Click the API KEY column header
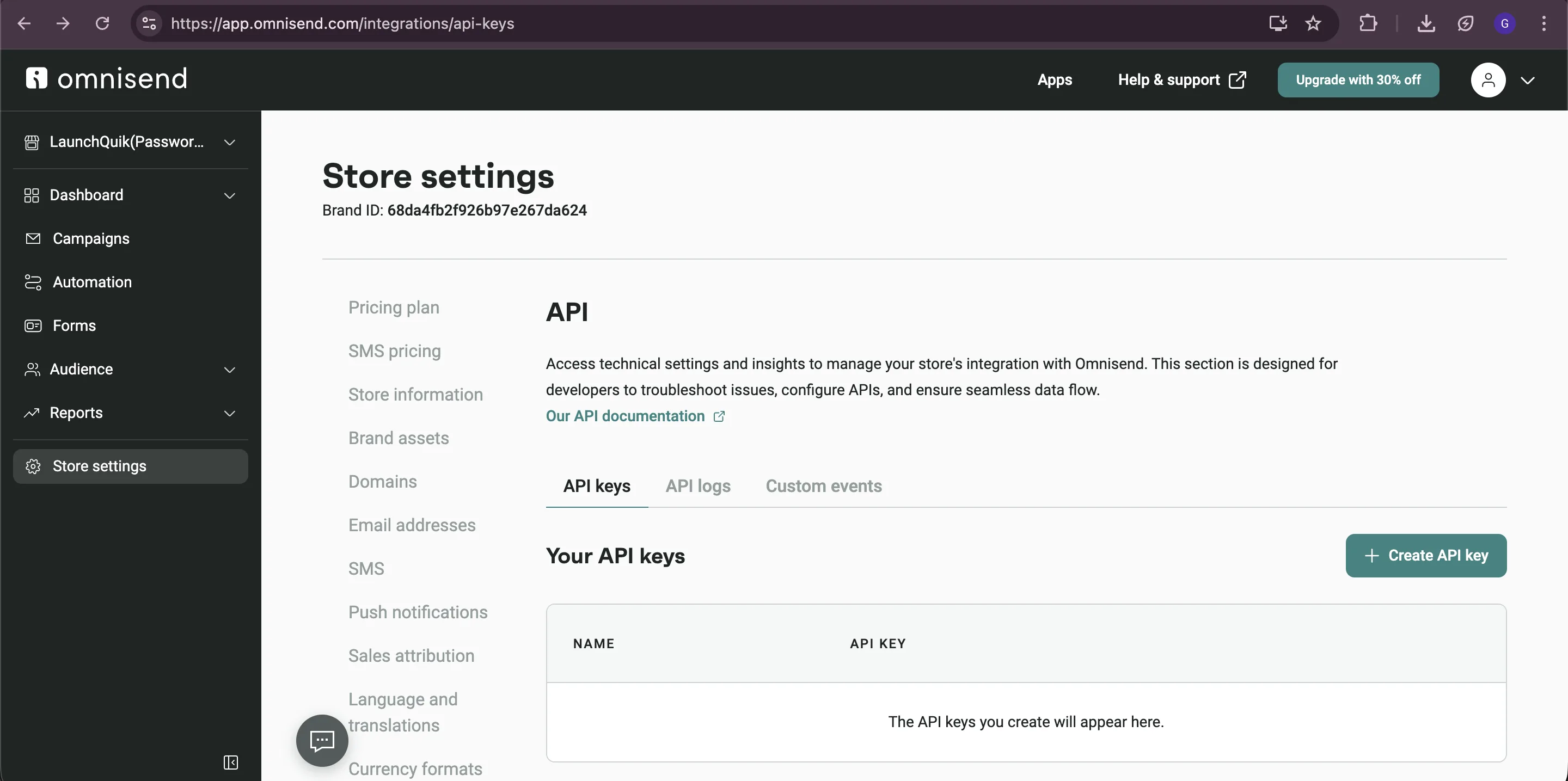 click(878, 643)
